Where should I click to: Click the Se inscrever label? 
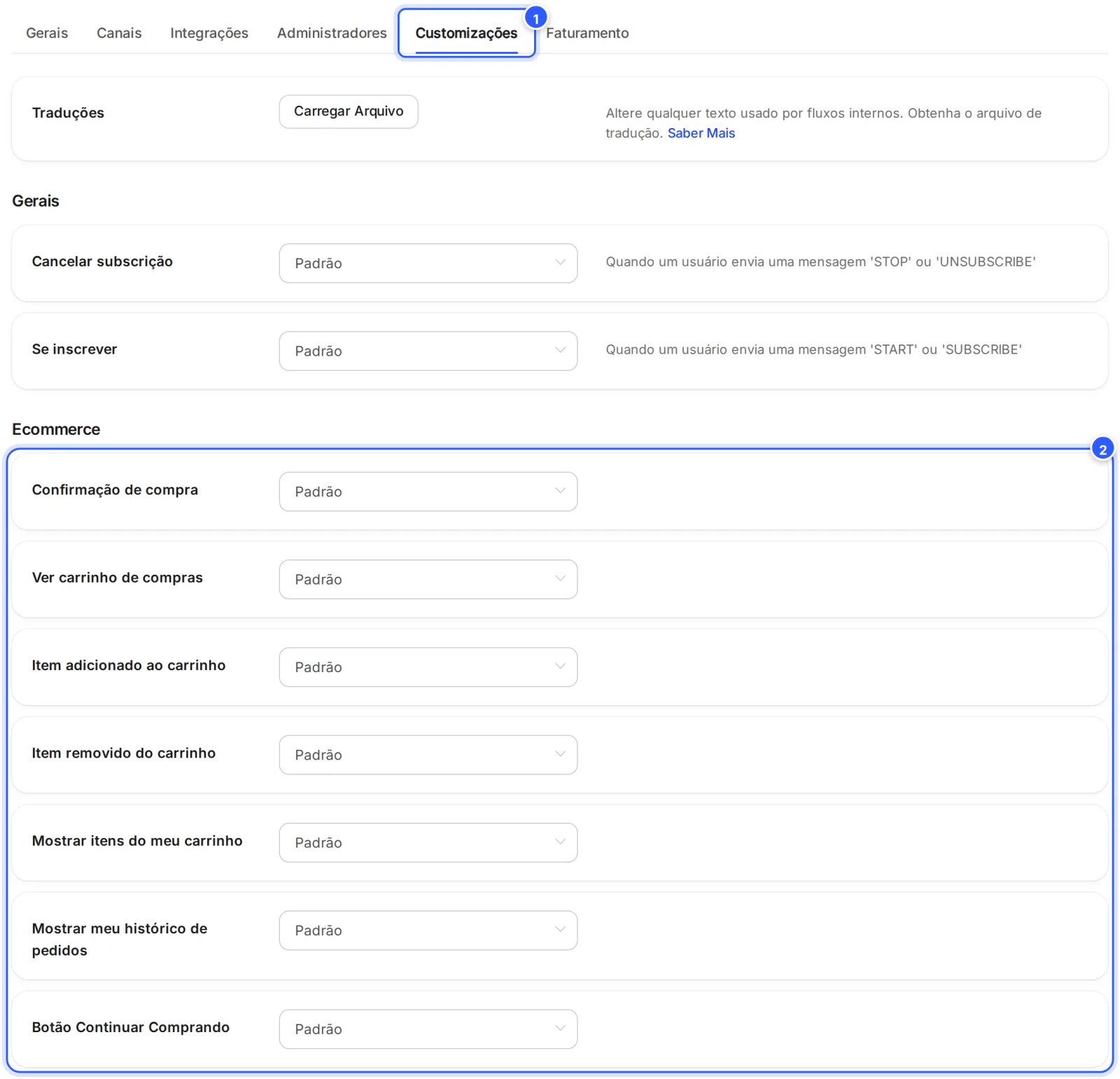74,349
